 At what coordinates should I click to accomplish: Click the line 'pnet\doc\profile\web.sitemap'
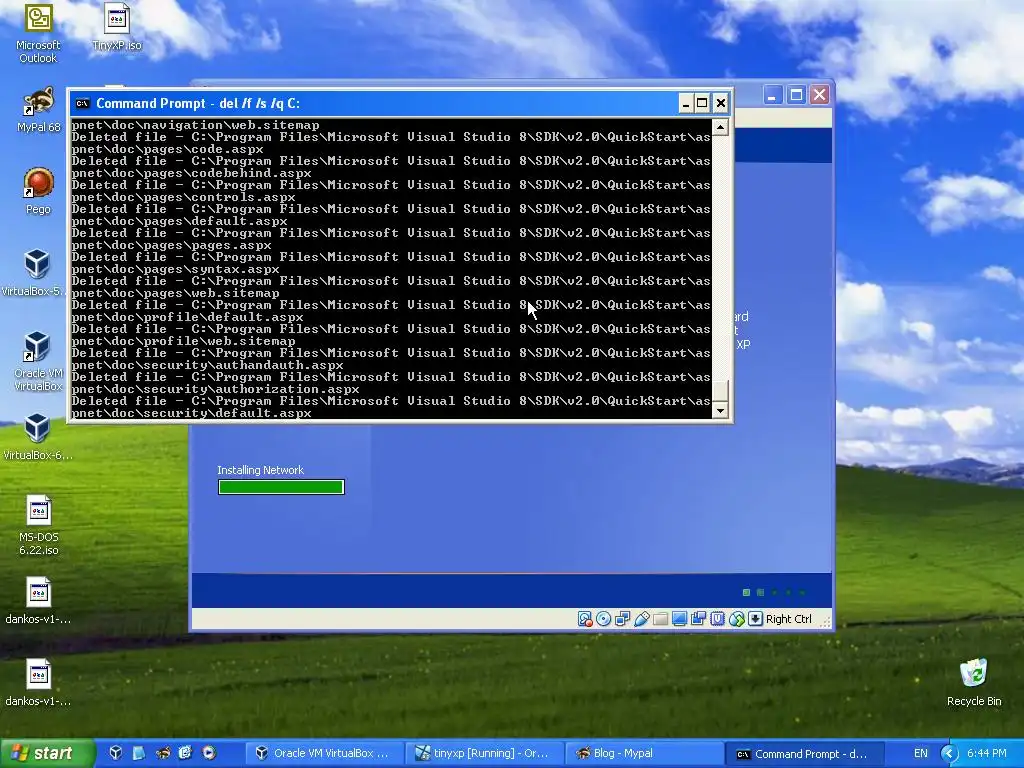pyautogui.click(x=184, y=341)
